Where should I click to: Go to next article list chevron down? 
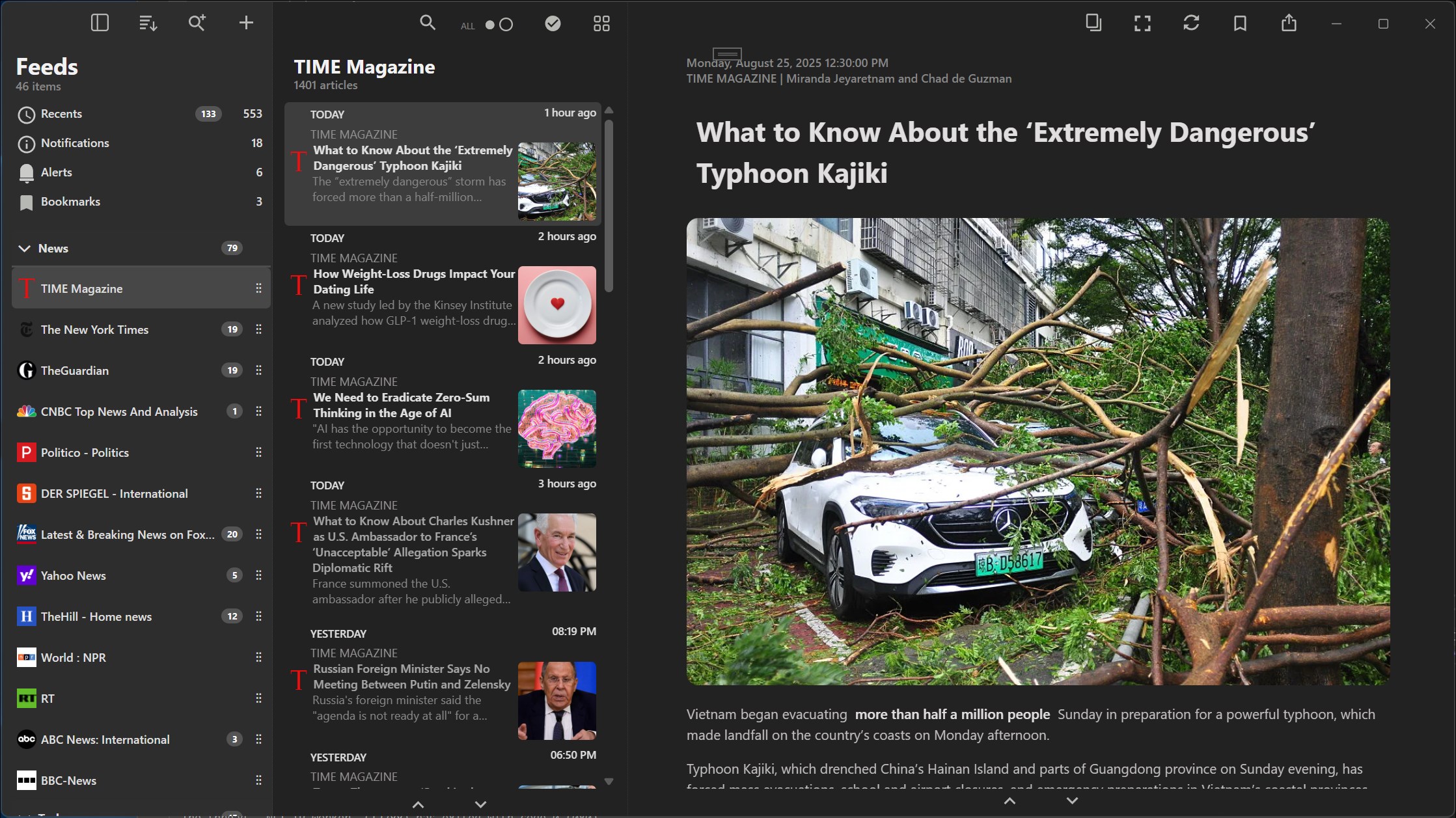[480, 805]
